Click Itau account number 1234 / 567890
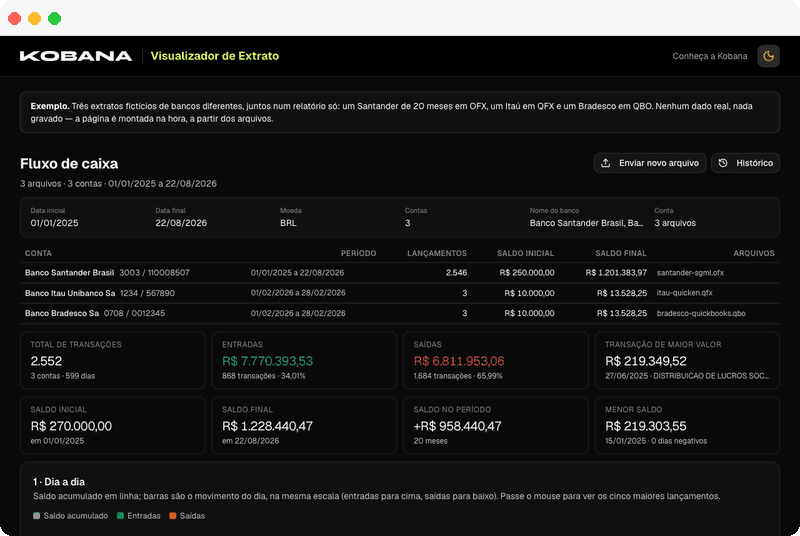Image resolution: width=800 pixels, height=536 pixels. 147,293
